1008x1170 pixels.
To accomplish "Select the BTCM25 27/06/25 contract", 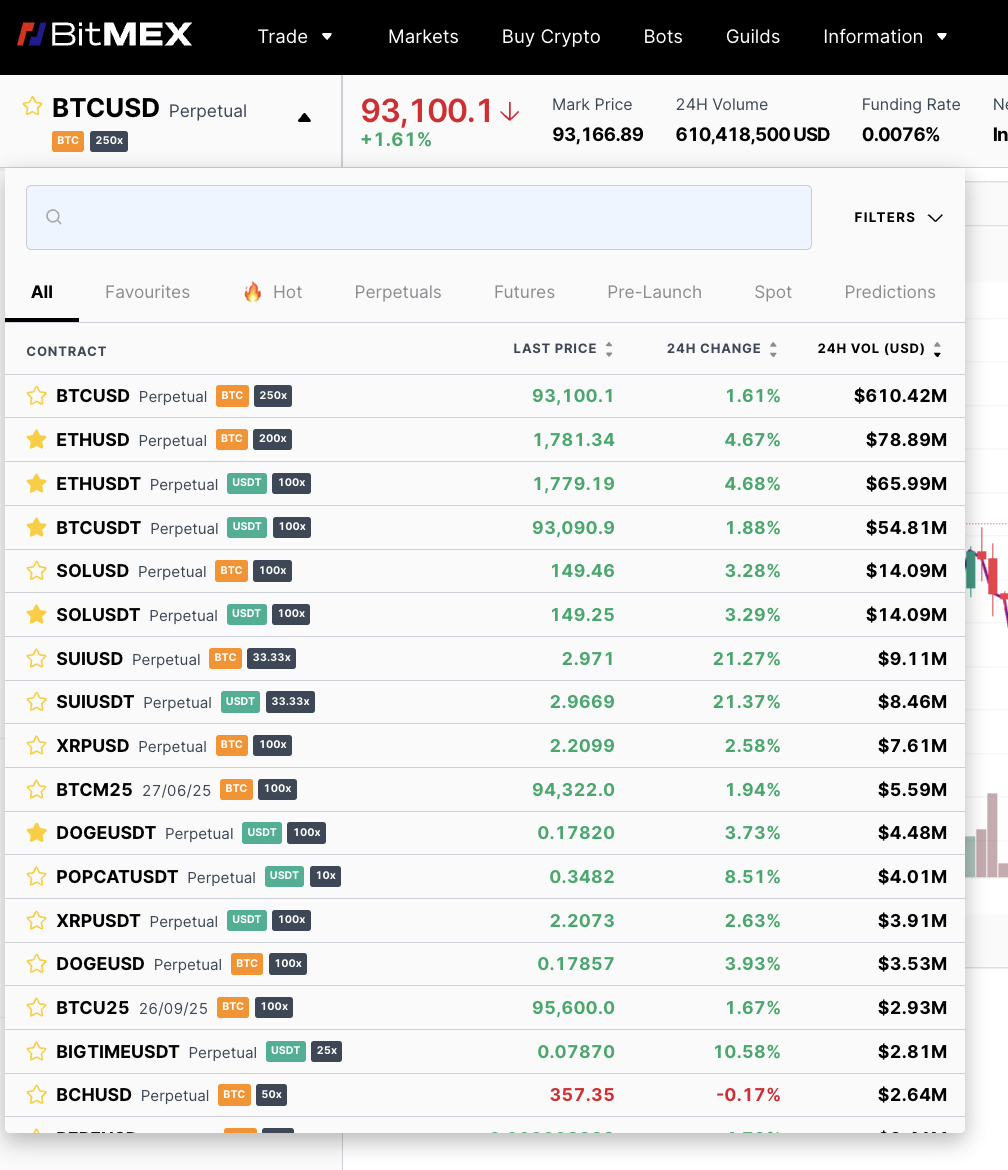I will (485, 789).
